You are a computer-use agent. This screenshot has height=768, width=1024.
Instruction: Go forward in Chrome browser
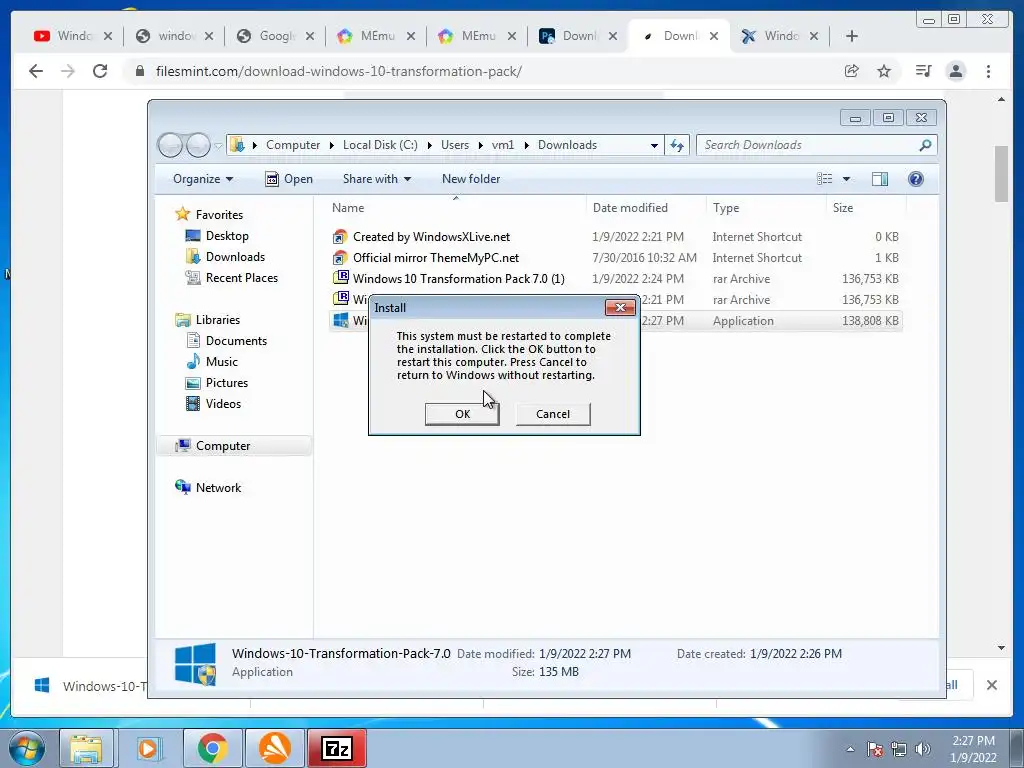point(68,71)
